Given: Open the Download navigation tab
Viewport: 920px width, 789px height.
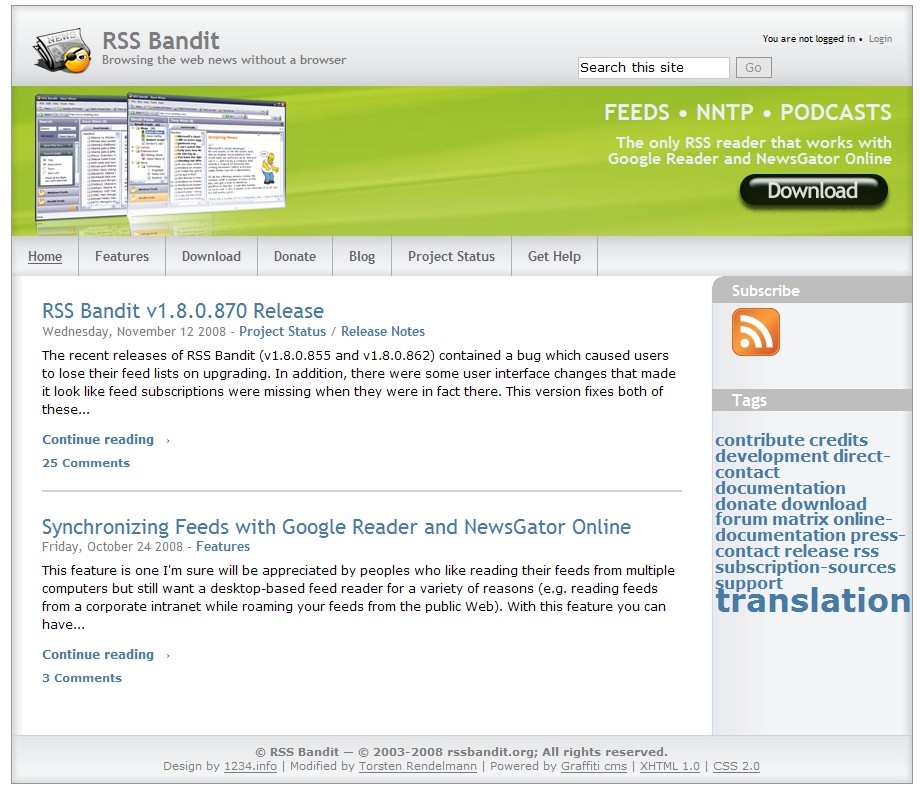Looking at the screenshot, I should click(x=211, y=256).
